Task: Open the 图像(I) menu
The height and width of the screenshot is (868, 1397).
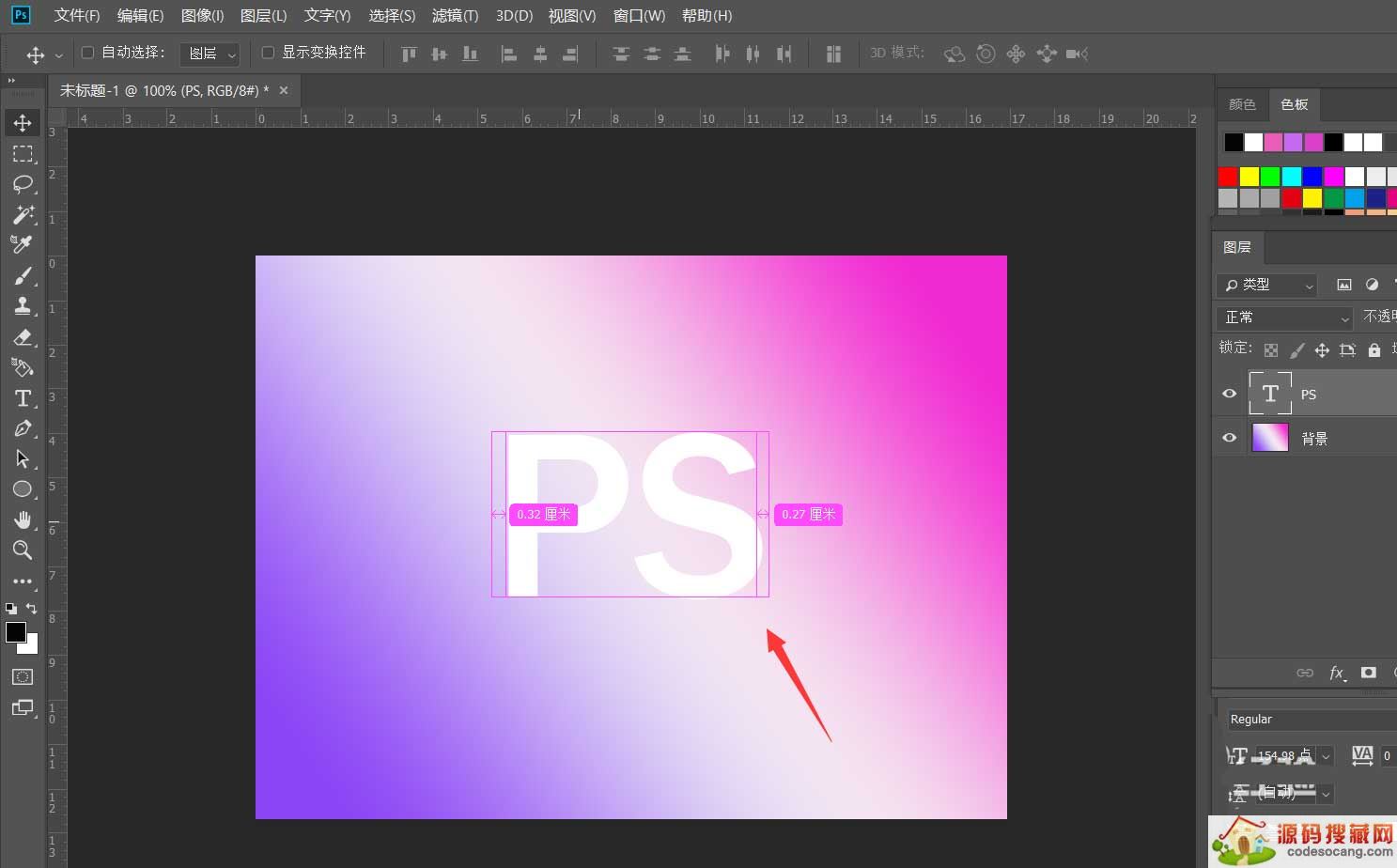Action: tap(202, 16)
